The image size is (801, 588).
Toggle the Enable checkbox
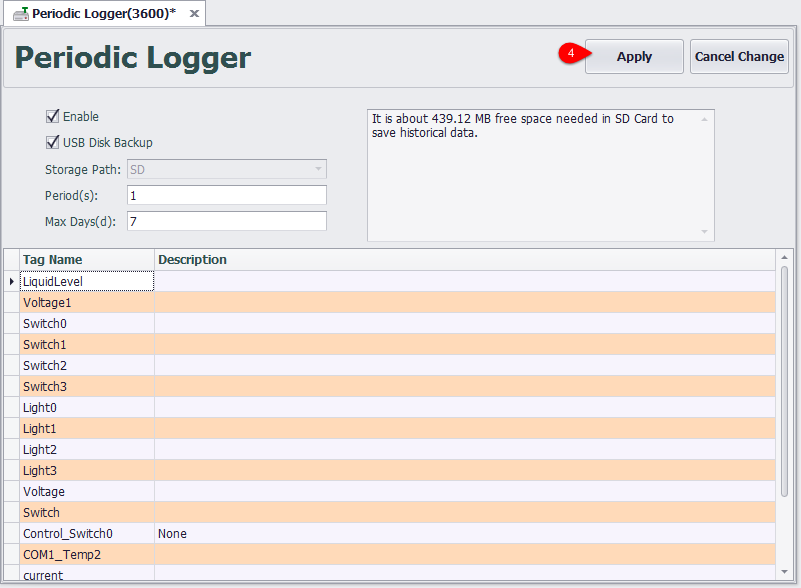[53, 117]
